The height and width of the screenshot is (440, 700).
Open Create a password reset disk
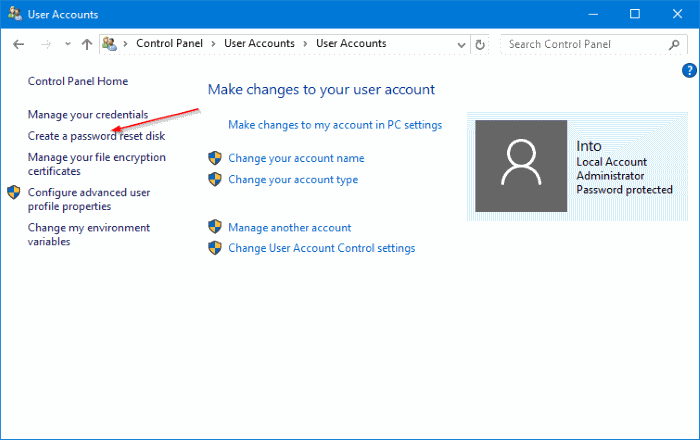(x=96, y=136)
